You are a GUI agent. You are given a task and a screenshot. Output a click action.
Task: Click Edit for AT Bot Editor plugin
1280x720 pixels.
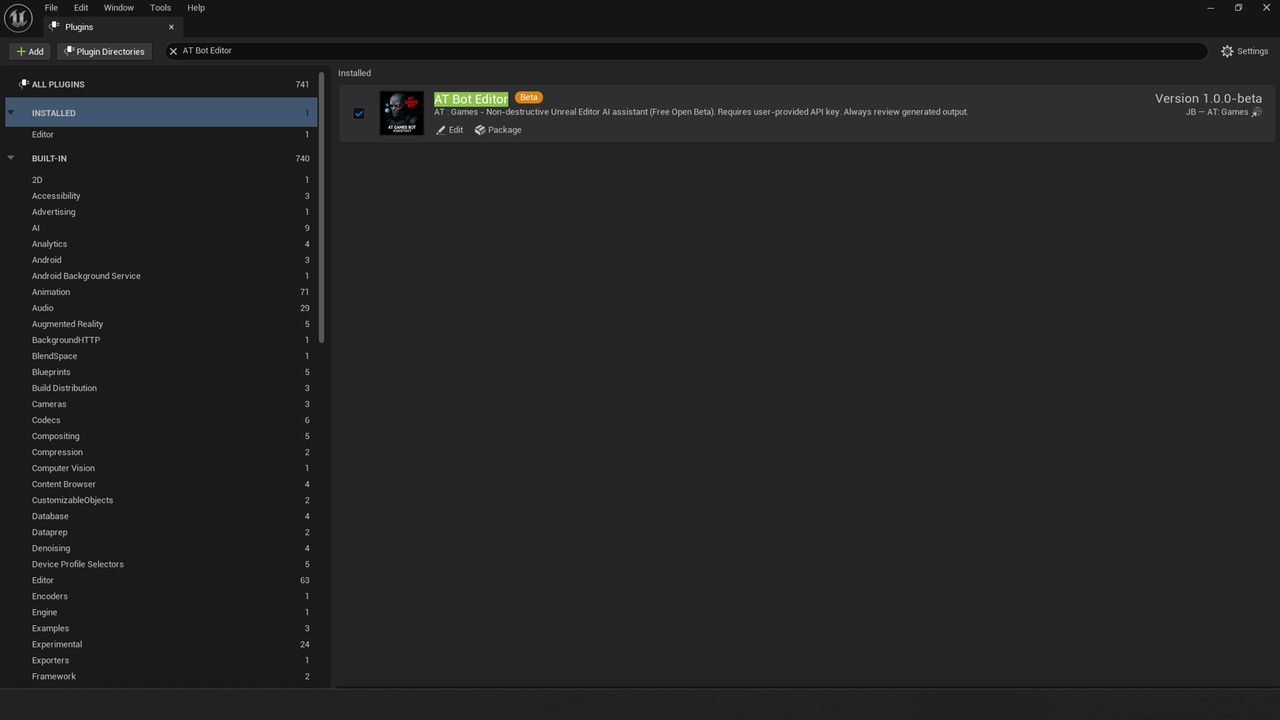[450, 130]
